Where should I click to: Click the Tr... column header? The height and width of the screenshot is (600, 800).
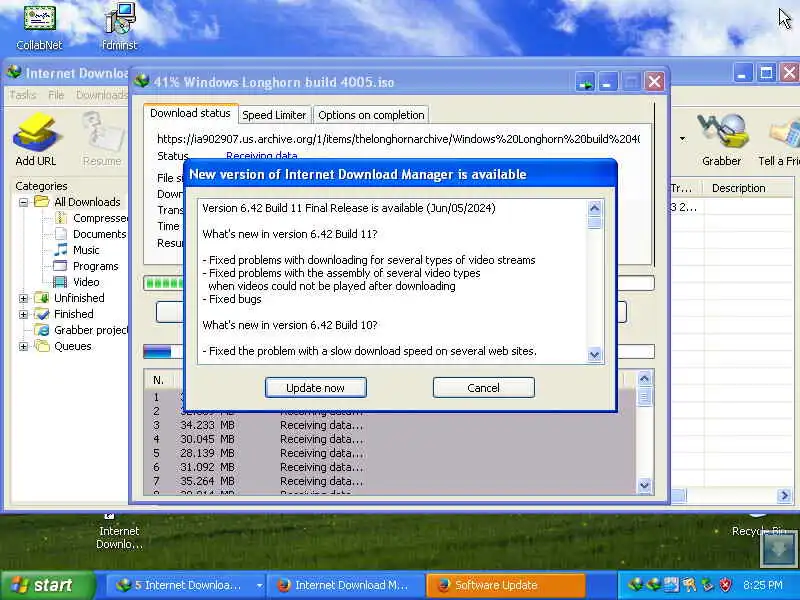pyautogui.click(x=686, y=188)
